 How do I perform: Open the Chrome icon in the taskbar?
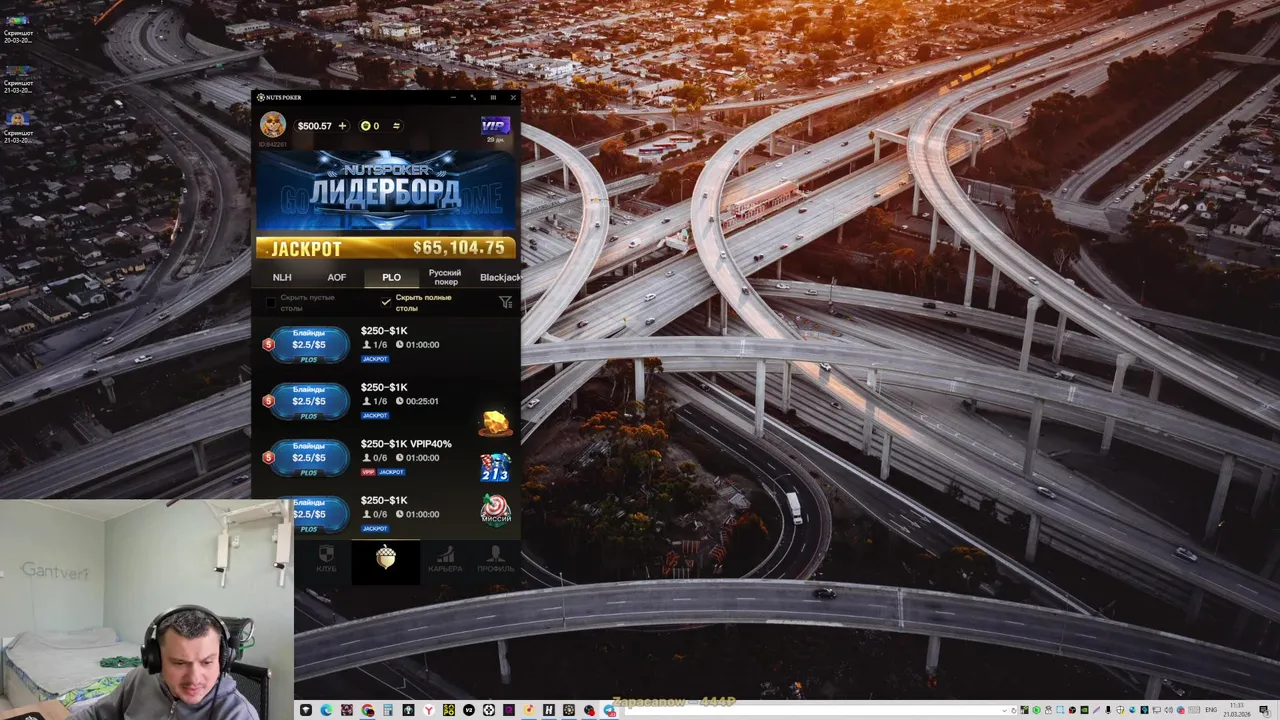point(368,710)
